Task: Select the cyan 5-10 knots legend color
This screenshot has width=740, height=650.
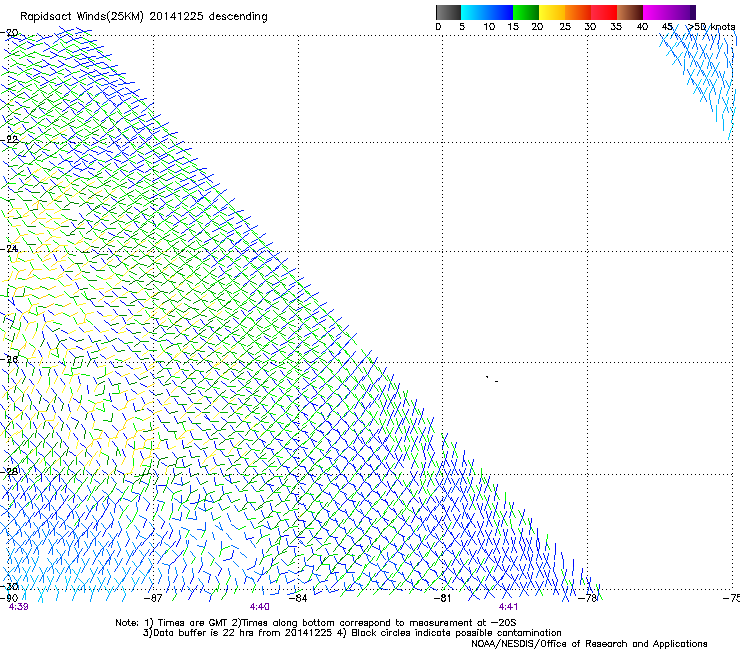Action: click(474, 12)
